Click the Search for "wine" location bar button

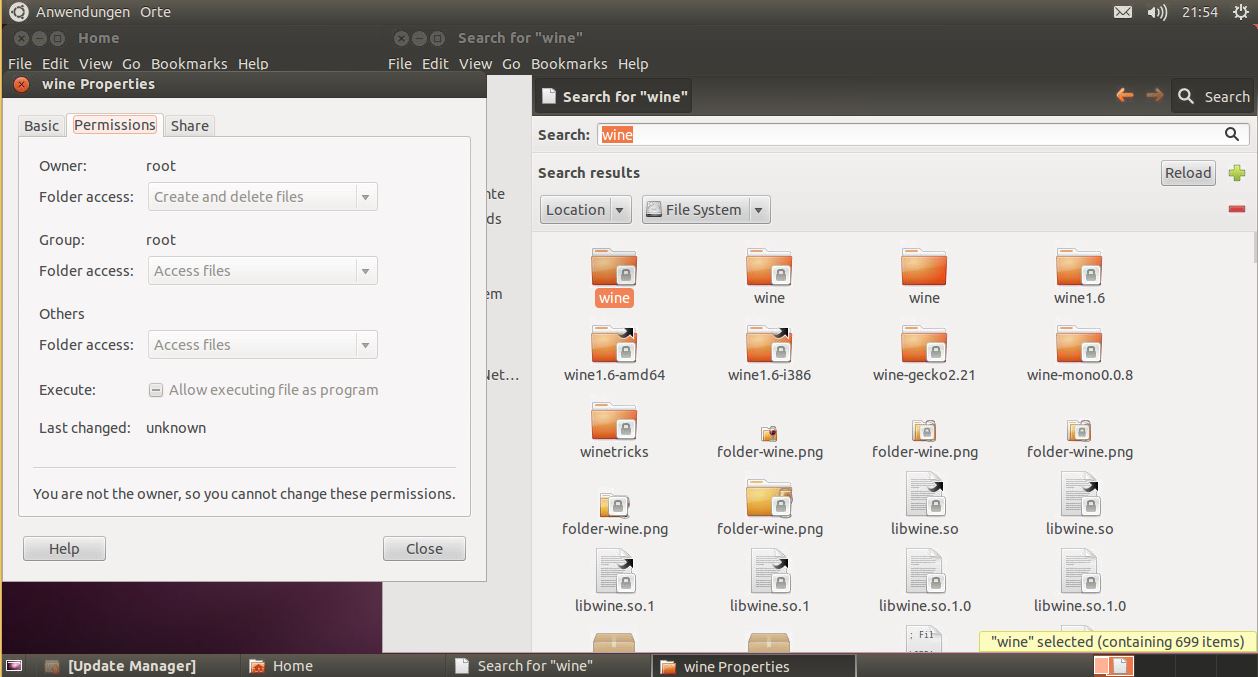(613, 96)
